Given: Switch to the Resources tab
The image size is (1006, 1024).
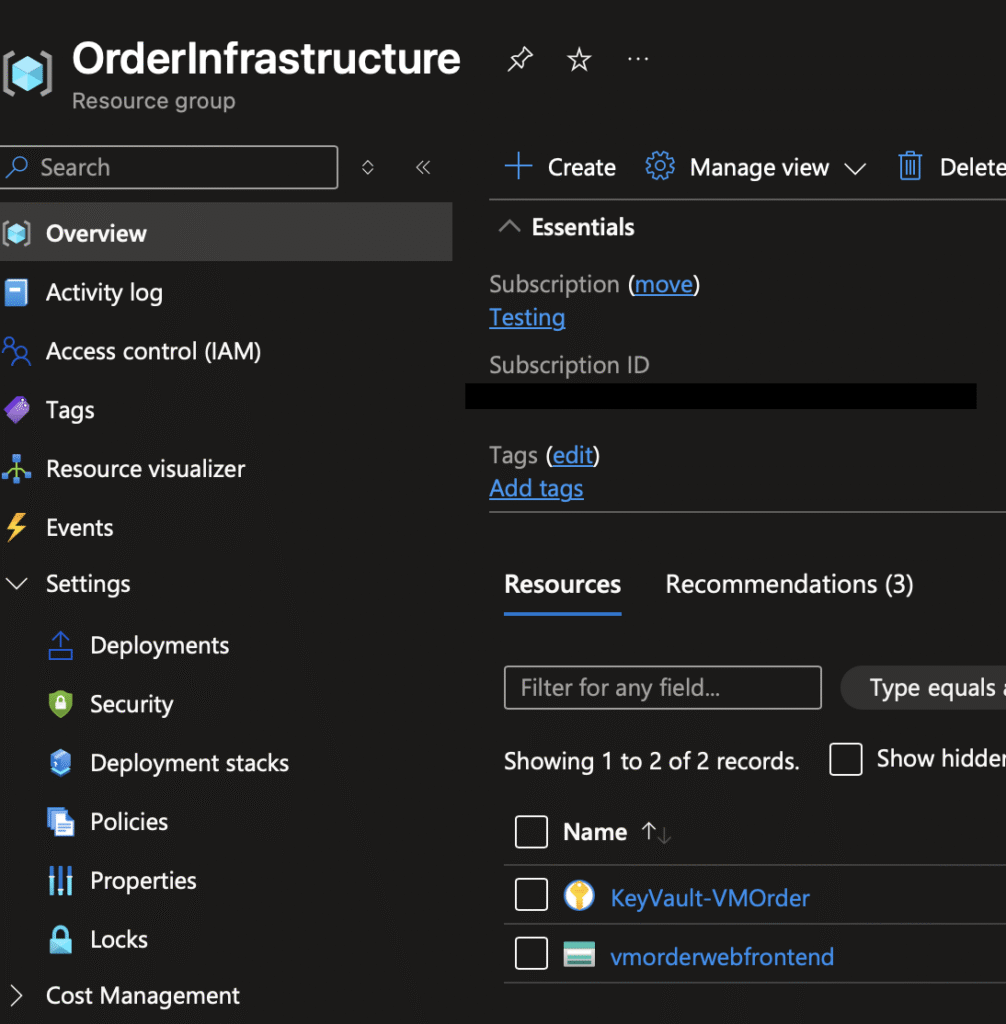Looking at the screenshot, I should [x=562, y=584].
